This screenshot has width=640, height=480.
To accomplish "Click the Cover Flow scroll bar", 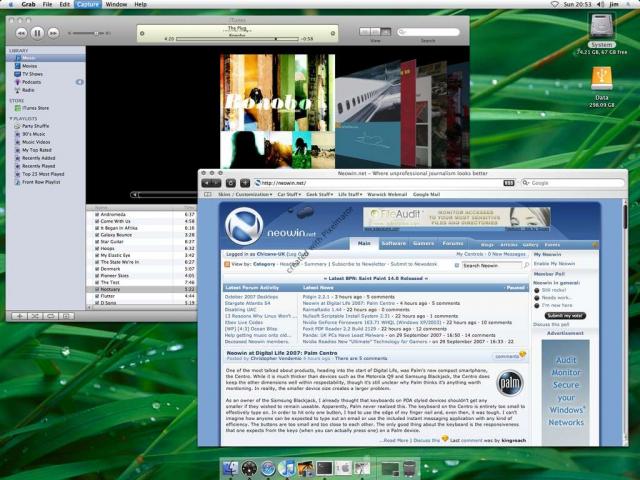I will 164,195.
